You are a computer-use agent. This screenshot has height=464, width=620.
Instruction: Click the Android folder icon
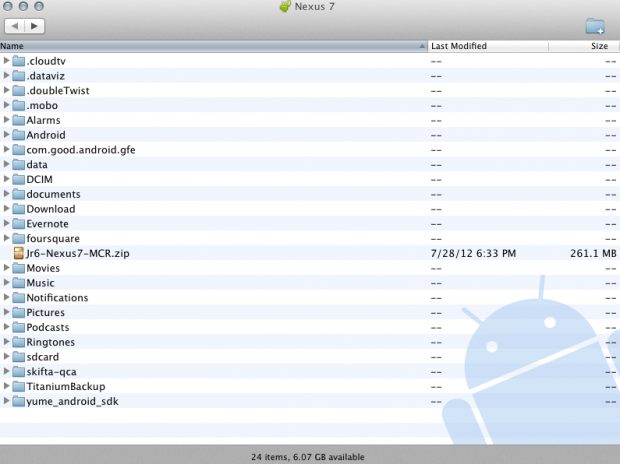tap(18, 135)
